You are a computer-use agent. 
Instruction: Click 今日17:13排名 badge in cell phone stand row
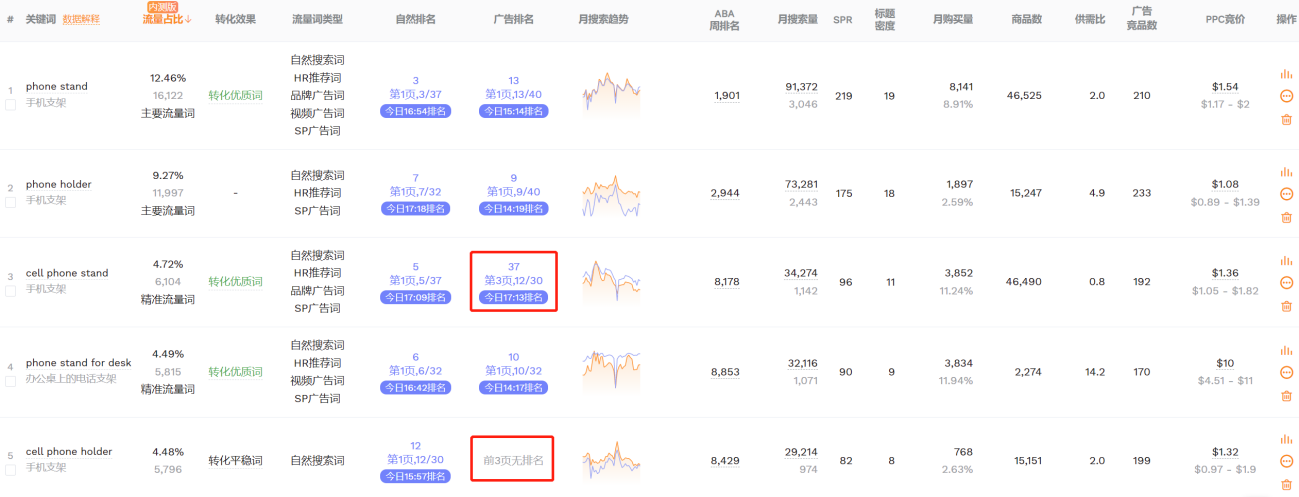[x=513, y=297]
